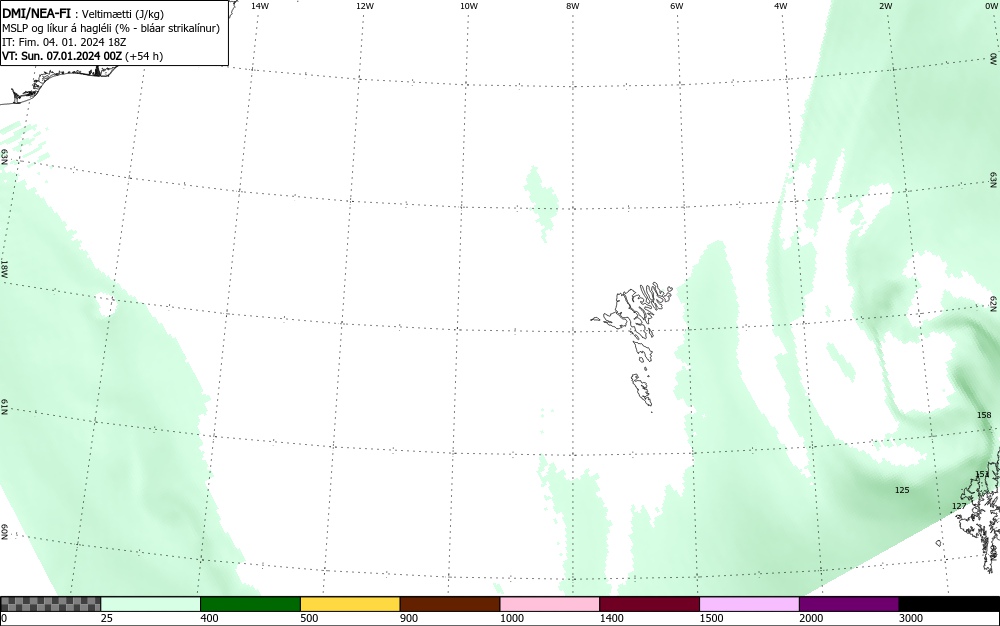Click the legend value 1400

612,618
